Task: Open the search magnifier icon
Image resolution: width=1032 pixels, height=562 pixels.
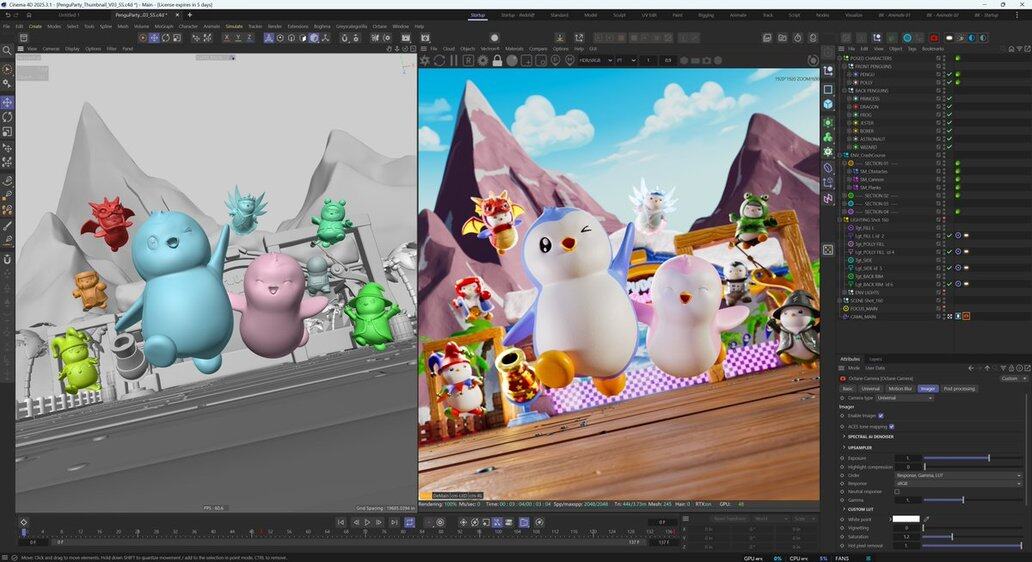Action: (7, 51)
